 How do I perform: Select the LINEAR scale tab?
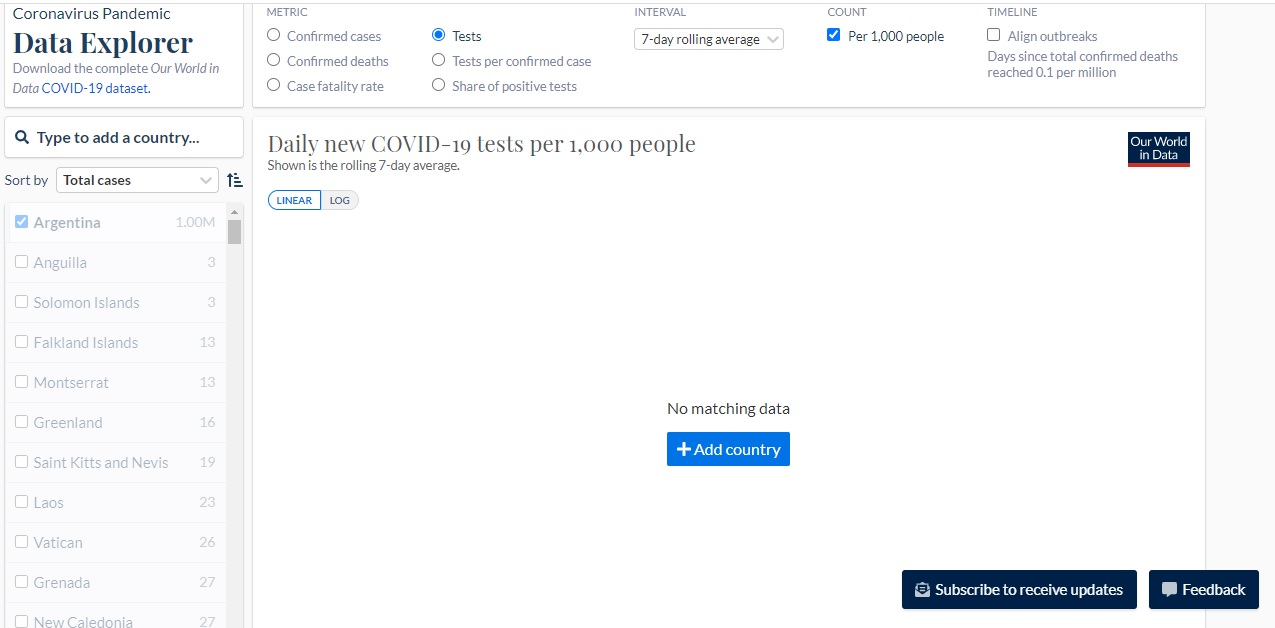(294, 200)
